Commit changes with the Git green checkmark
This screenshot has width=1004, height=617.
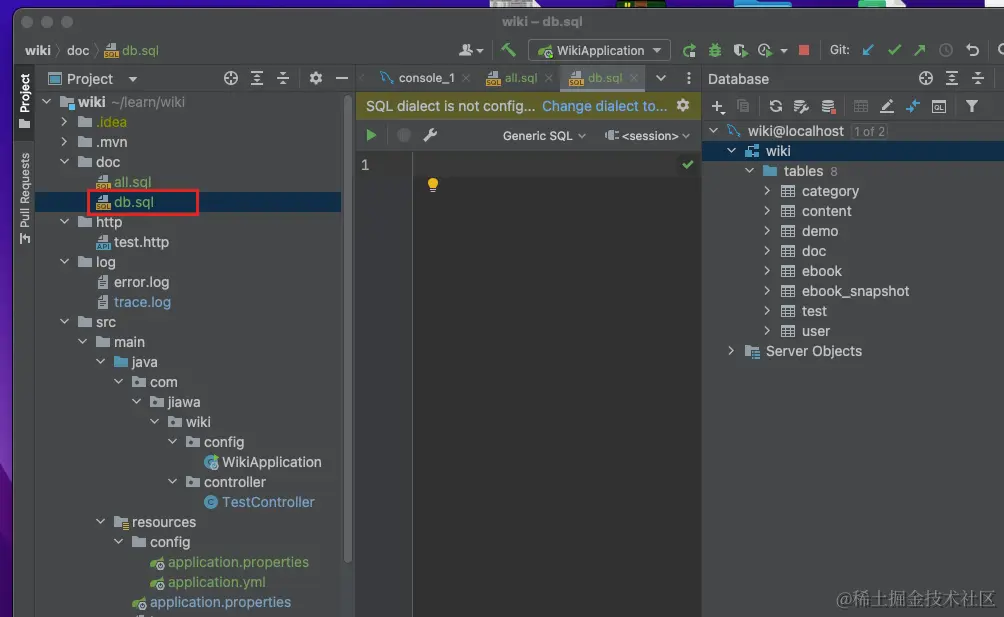[895, 50]
